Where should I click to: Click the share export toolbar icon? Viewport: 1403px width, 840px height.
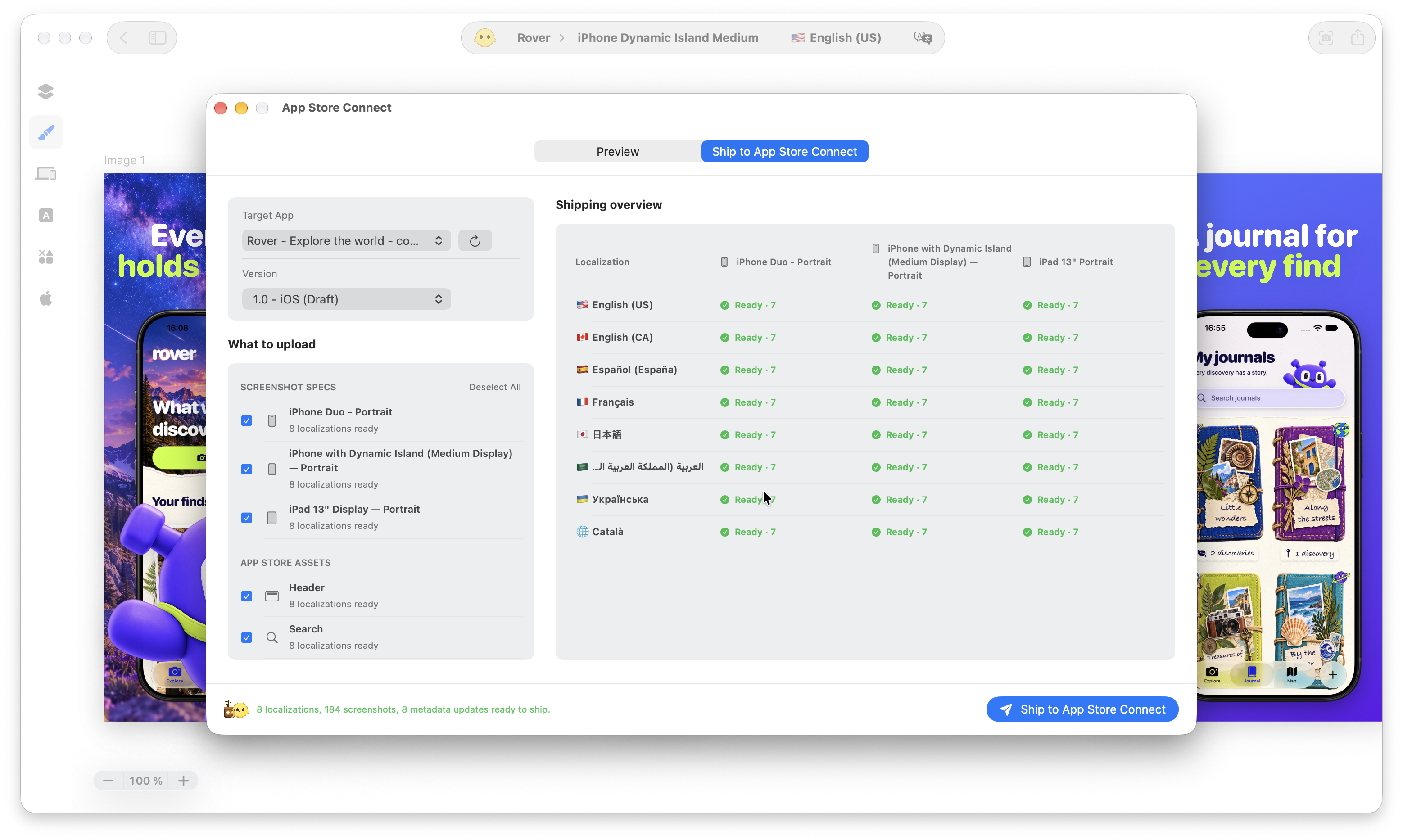point(1357,38)
